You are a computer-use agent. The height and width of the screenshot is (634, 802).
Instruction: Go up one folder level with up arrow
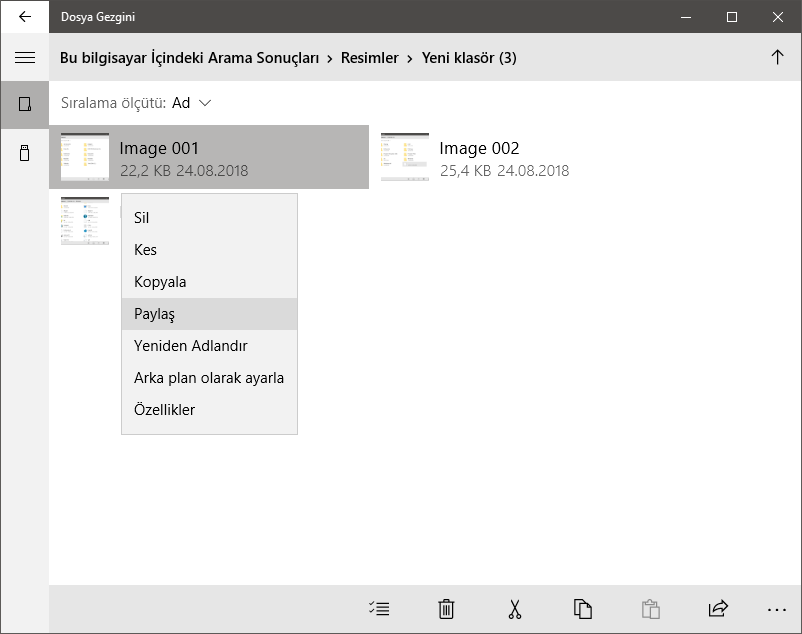[x=777, y=57]
